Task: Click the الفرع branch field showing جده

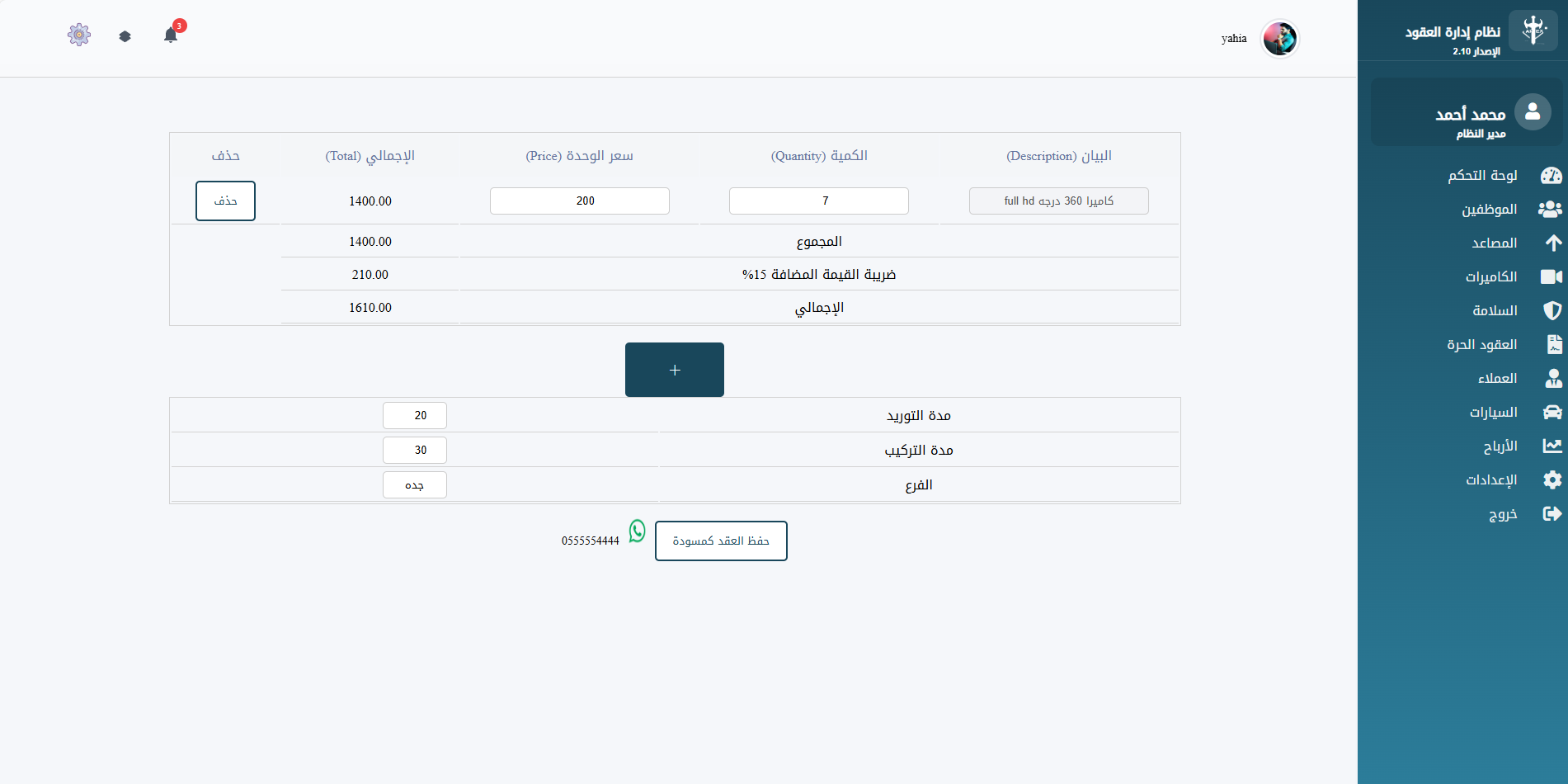Action: tap(414, 484)
